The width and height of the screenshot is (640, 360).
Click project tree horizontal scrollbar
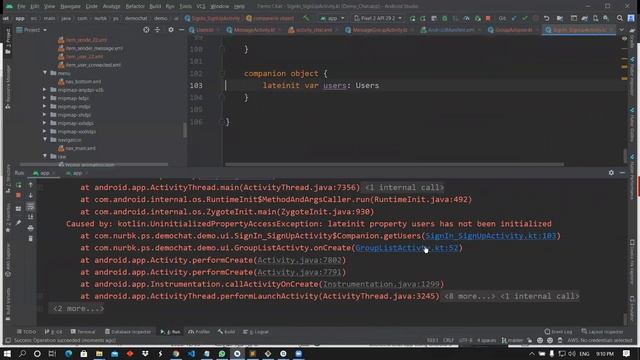[x=94, y=164]
